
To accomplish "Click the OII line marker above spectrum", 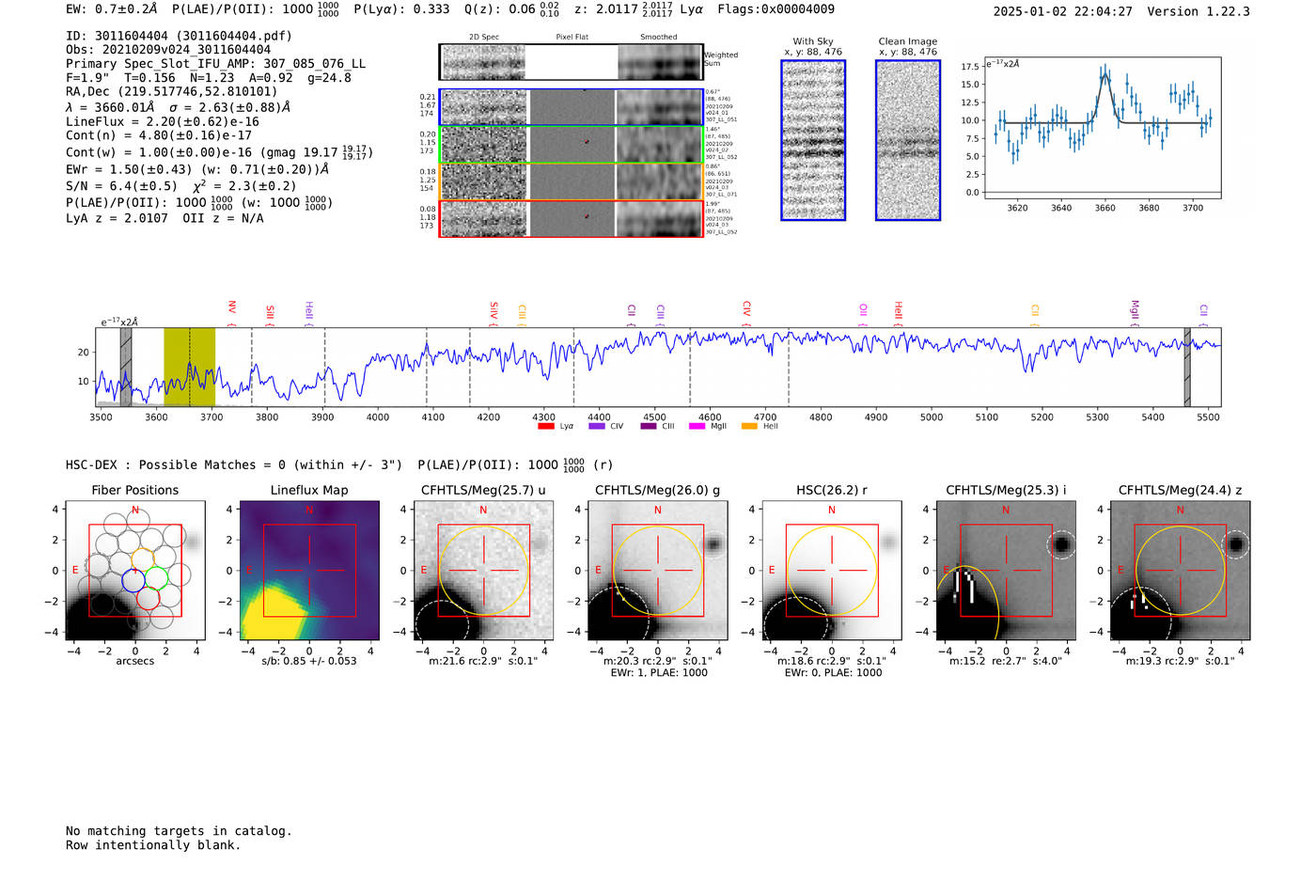I will pyautogui.click(x=863, y=314).
